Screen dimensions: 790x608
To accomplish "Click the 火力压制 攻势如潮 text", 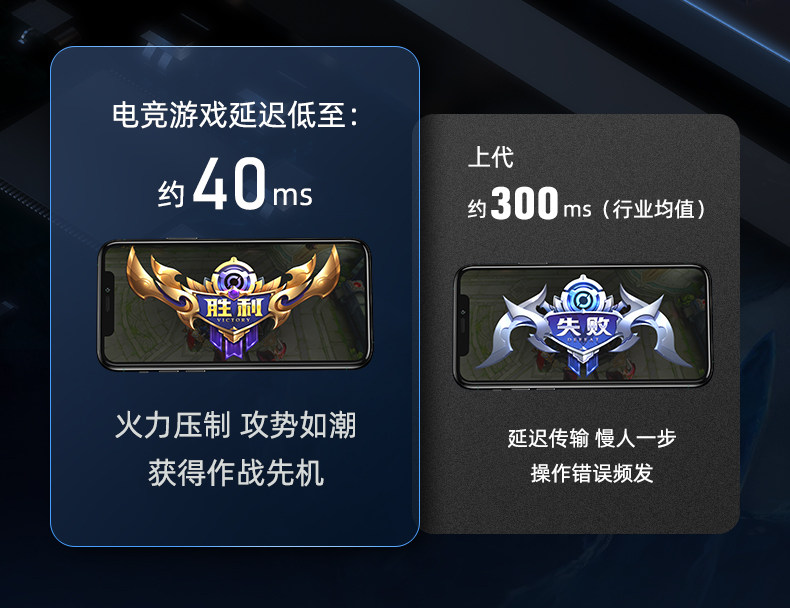I will pyautogui.click(x=235, y=425).
